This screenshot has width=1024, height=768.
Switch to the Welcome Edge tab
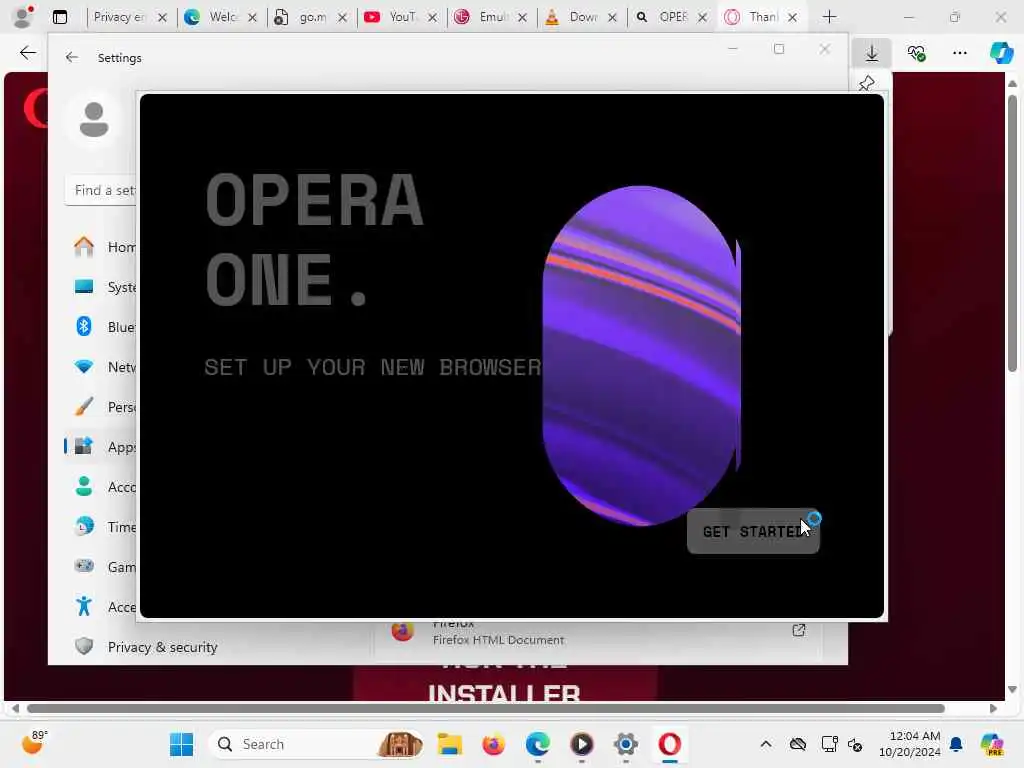coord(220,17)
